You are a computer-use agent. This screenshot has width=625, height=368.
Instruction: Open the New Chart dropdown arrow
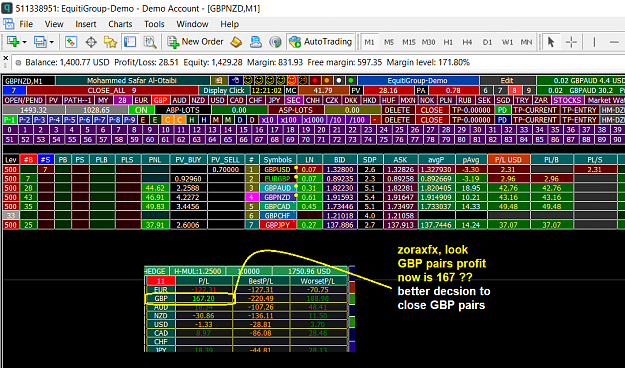tap(25, 42)
